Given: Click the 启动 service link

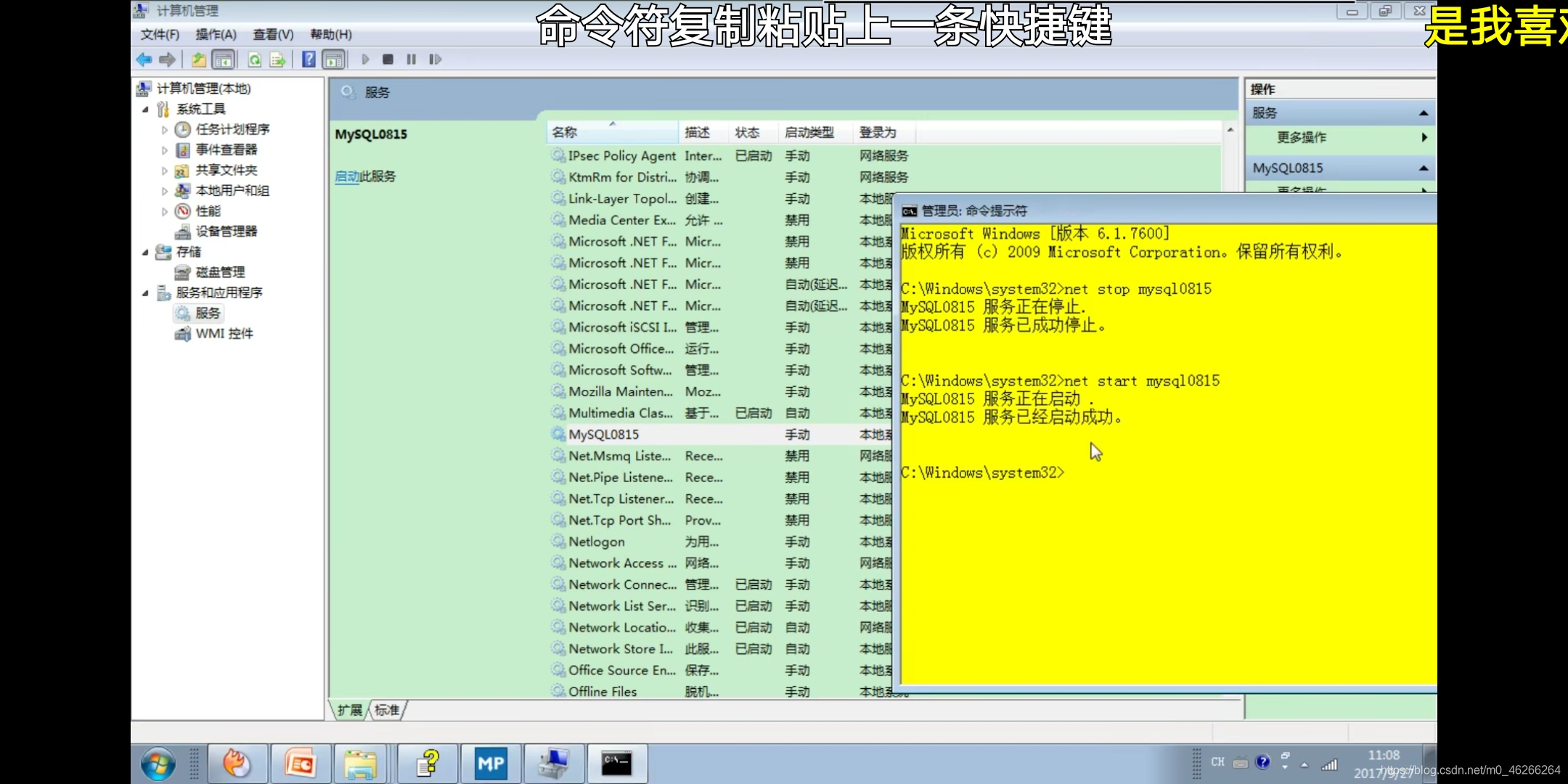Looking at the screenshot, I should click(347, 176).
